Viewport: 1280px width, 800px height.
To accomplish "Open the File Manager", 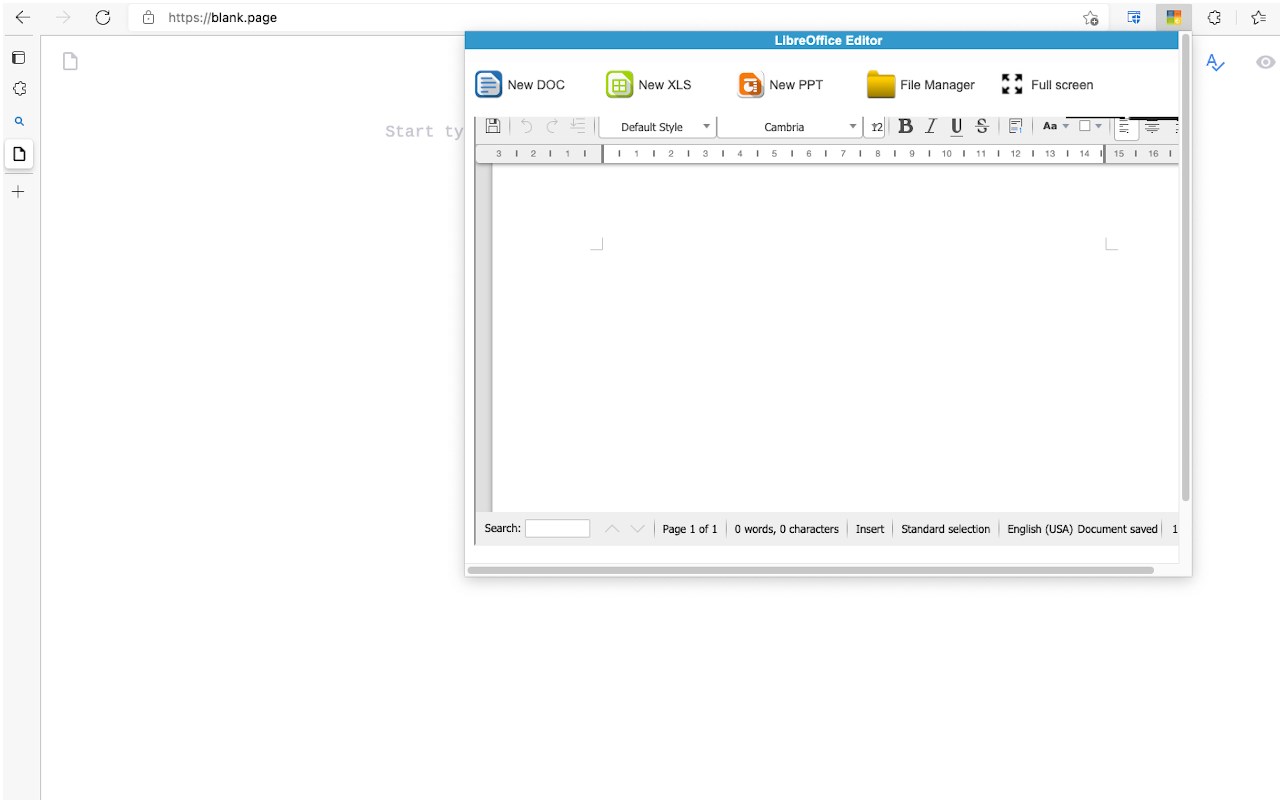I will coord(921,85).
